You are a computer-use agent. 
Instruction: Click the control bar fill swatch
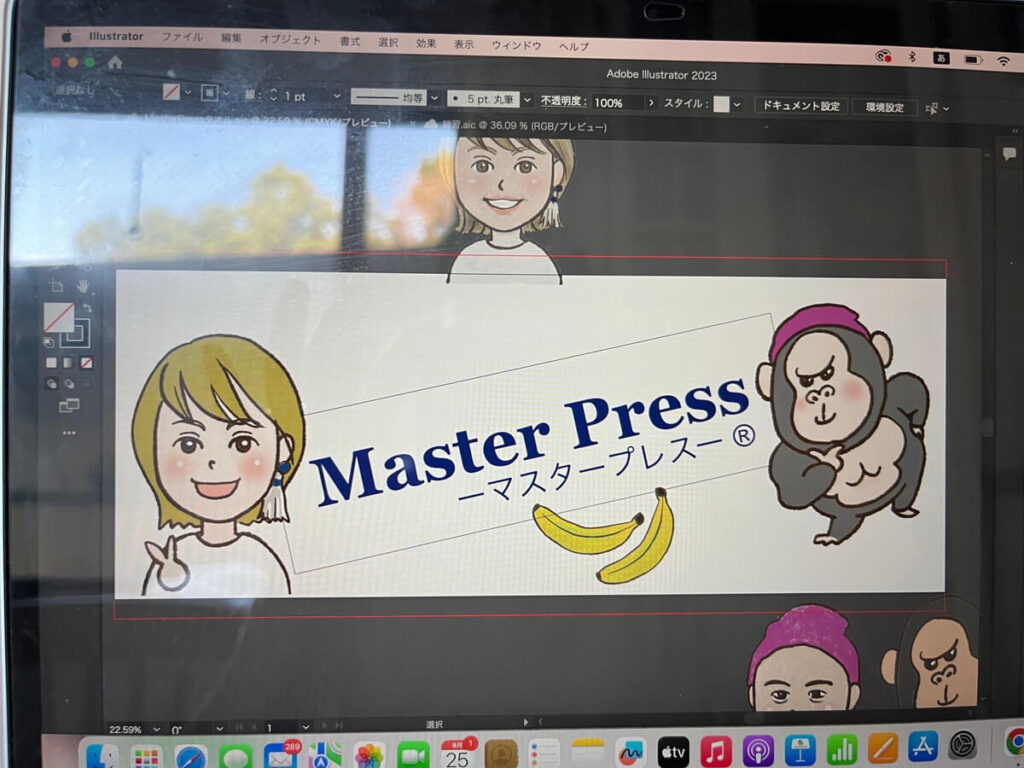[x=171, y=92]
